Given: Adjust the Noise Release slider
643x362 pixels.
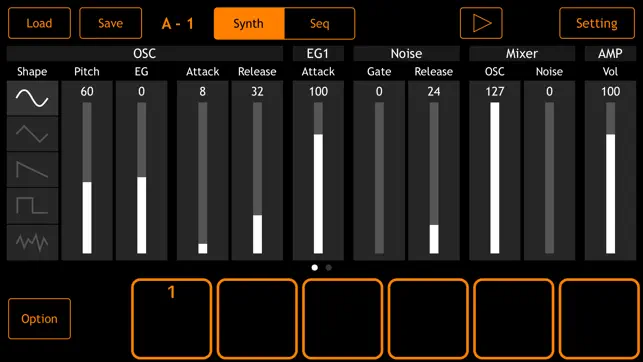Looking at the screenshot, I should (434, 178).
